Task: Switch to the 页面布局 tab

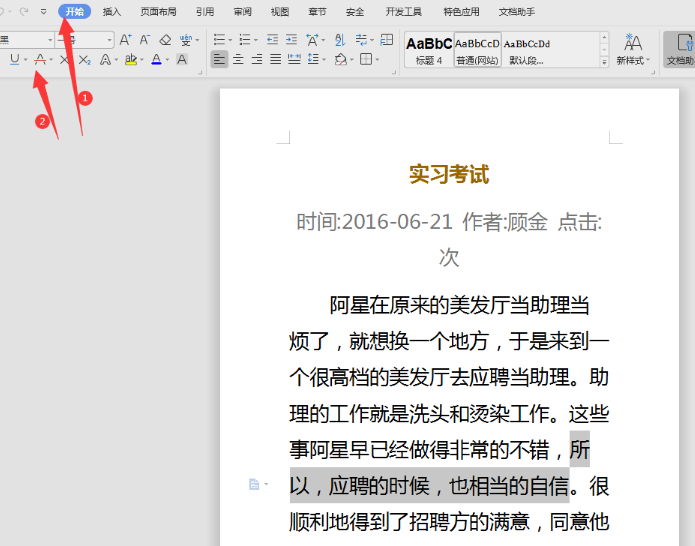Action: [x=158, y=12]
